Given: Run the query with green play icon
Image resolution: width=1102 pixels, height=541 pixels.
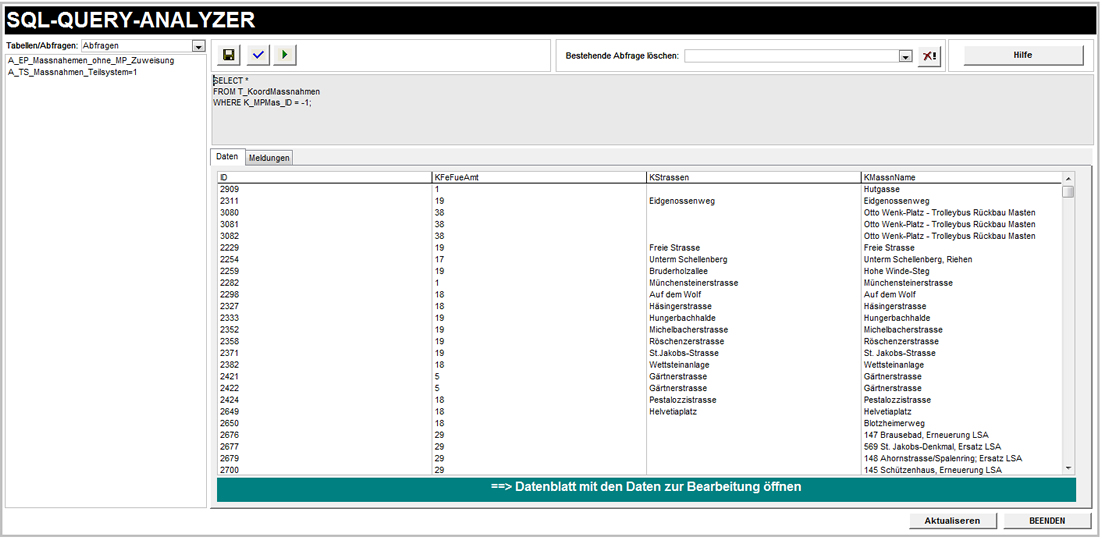Looking at the screenshot, I should click(x=285, y=55).
